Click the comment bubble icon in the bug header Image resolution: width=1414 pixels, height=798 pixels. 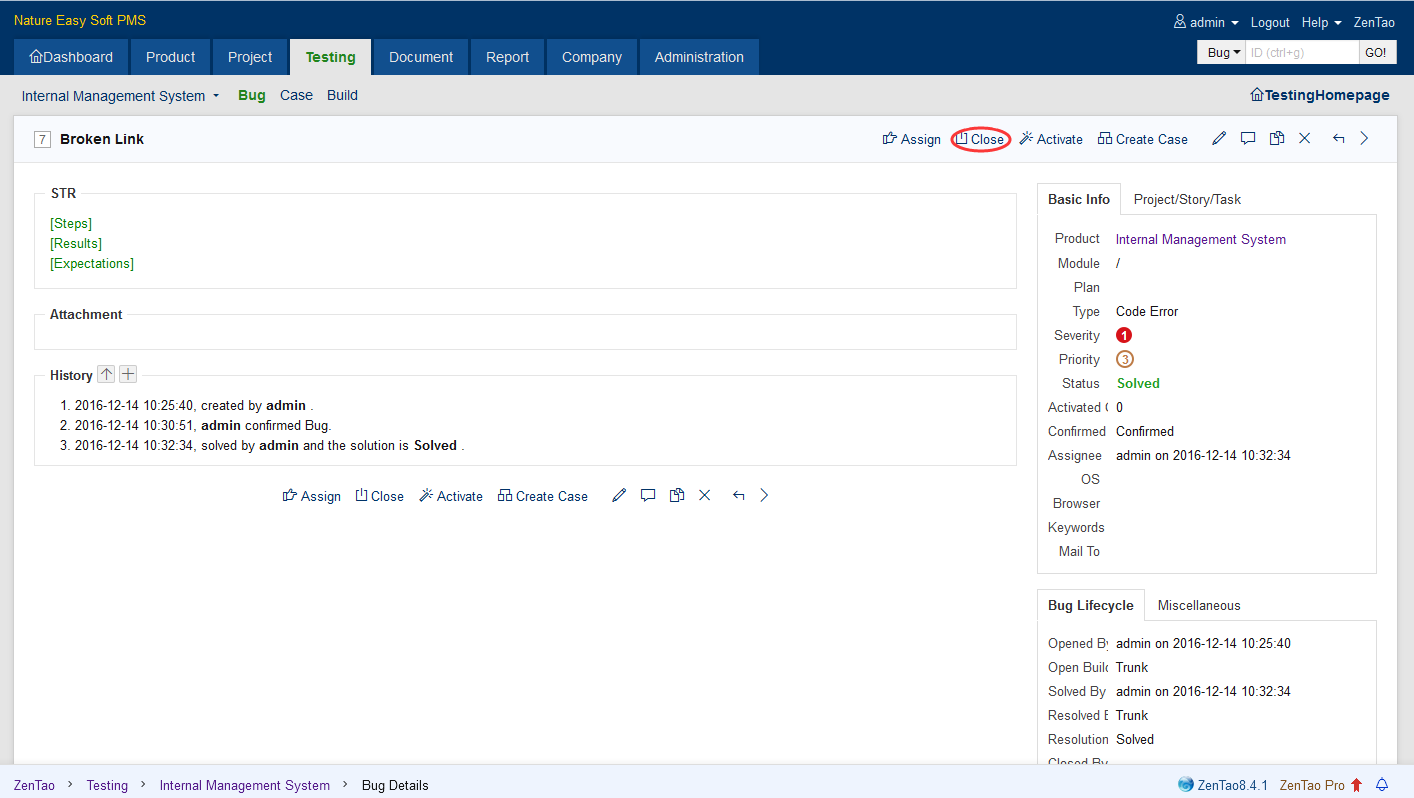click(x=1247, y=139)
